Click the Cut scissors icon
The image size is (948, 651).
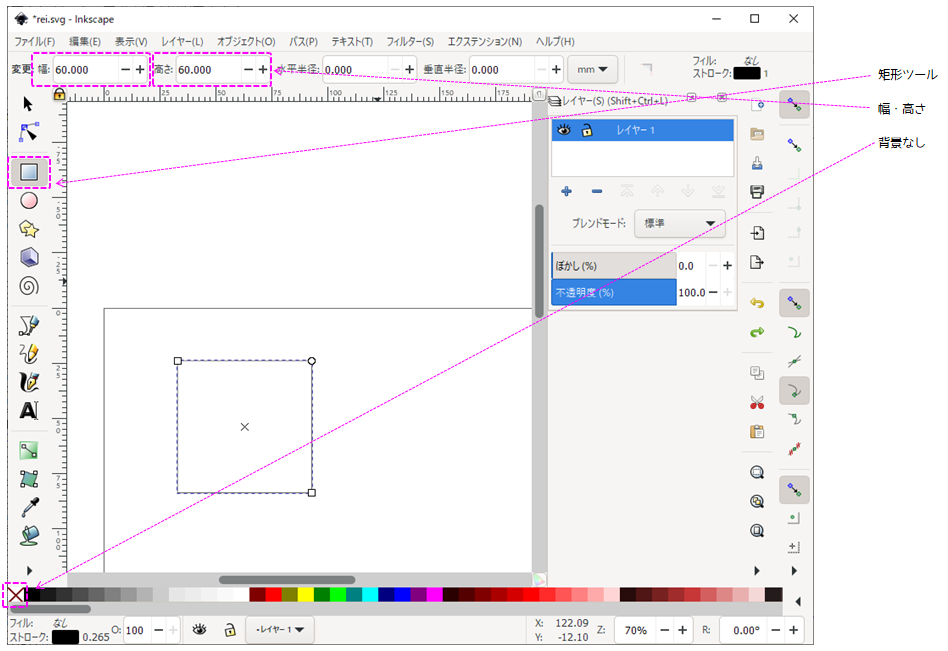pyautogui.click(x=757, y=402)
